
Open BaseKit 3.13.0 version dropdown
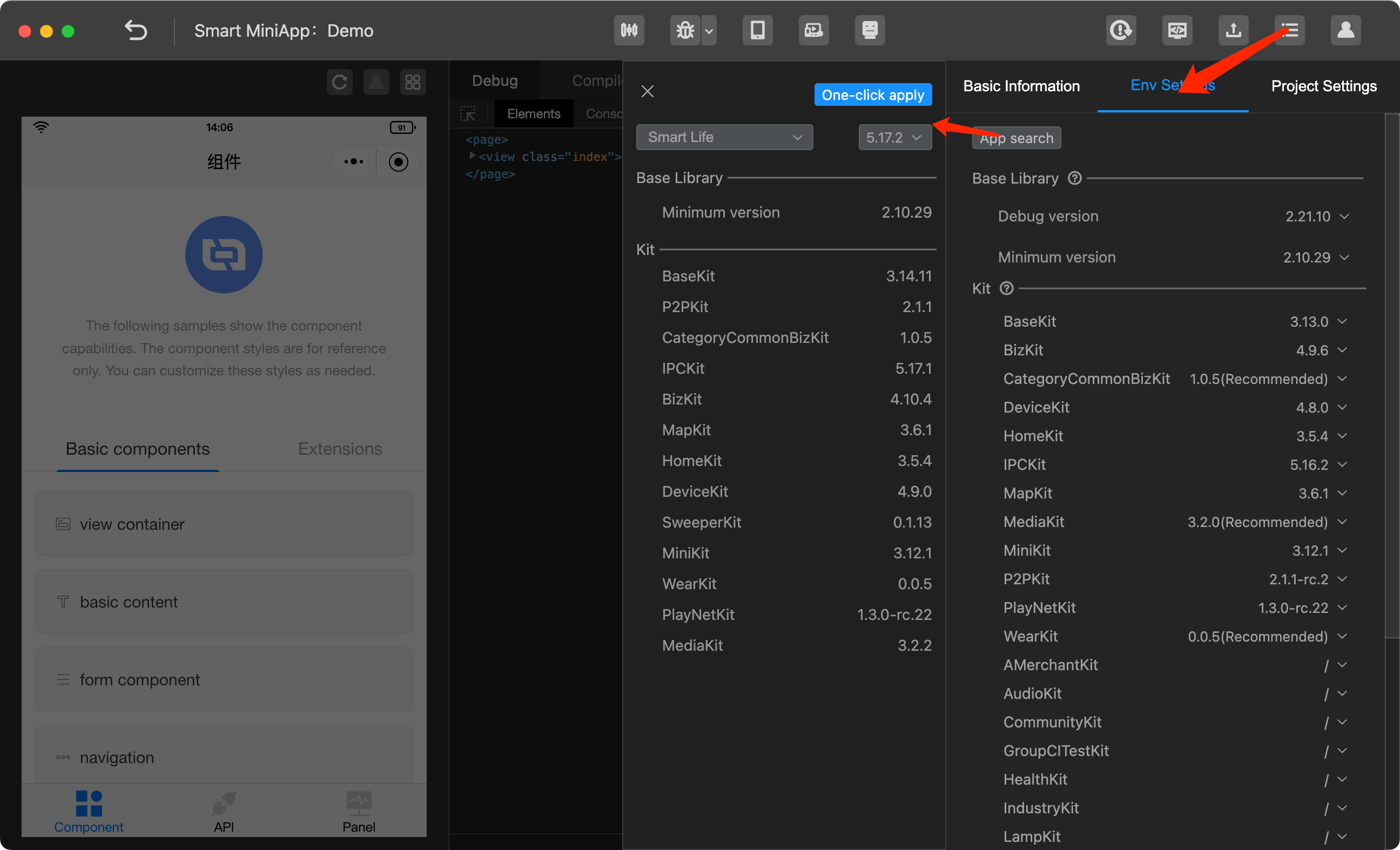pos(1318,322)
